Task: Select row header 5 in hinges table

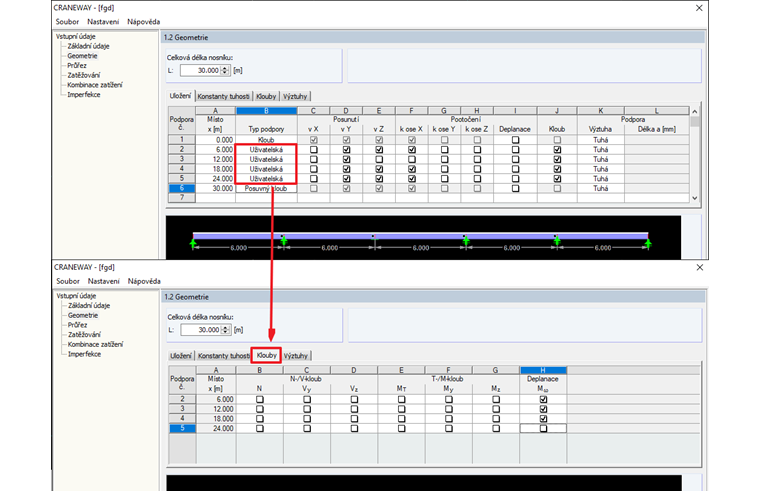Action: (x=182, y=428)
